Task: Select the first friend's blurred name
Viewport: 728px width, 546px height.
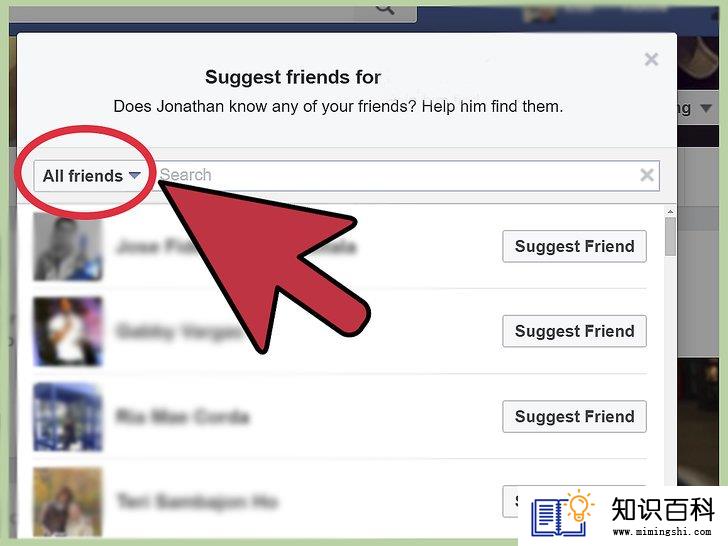Action: tap(236, 246)
